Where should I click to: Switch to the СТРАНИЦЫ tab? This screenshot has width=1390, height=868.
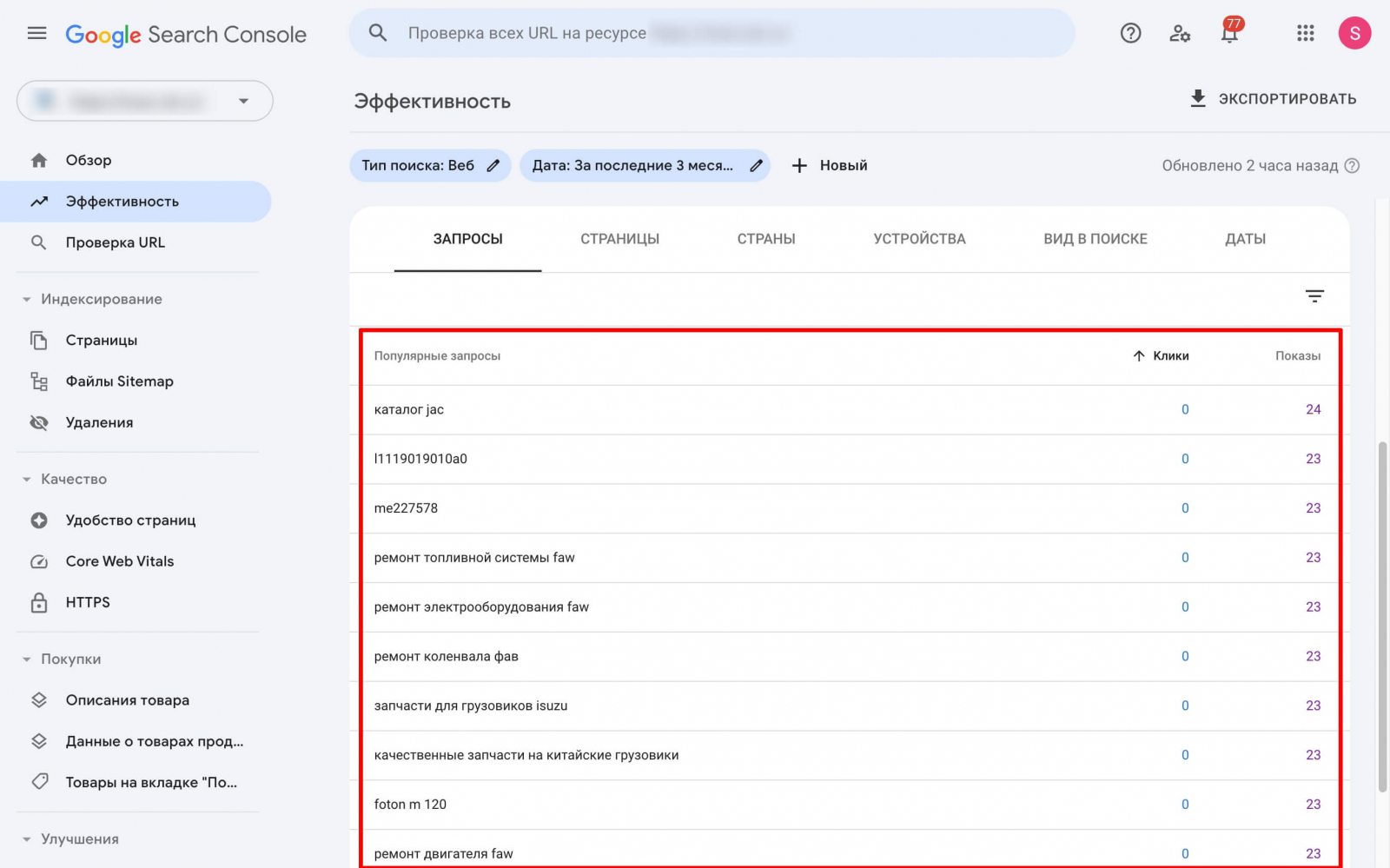click(619, 239)
